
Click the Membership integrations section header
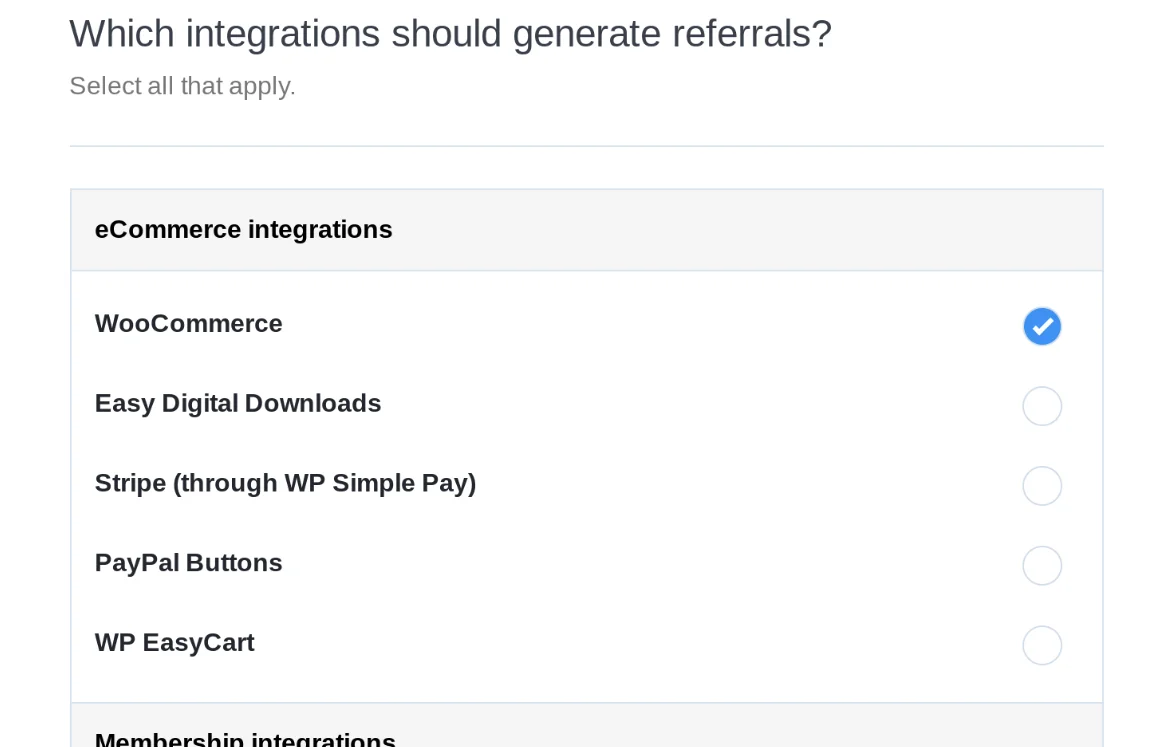pyautogui.click(x=587, y=725)
